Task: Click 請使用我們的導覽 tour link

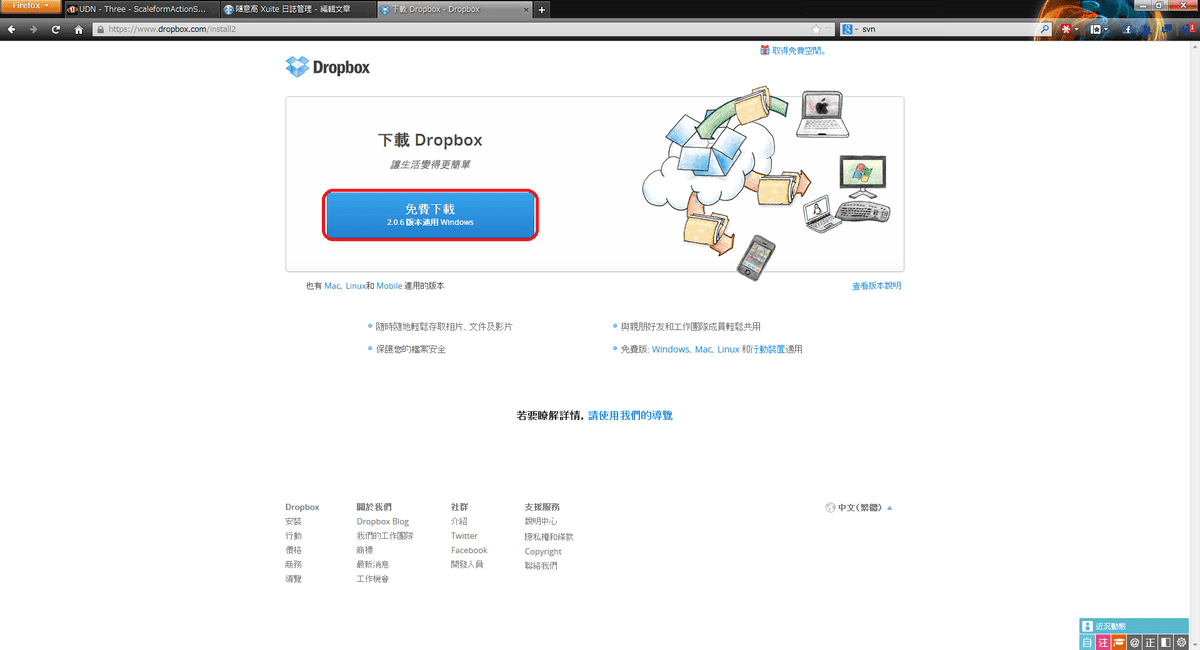Action: click(x=630, y=415)
